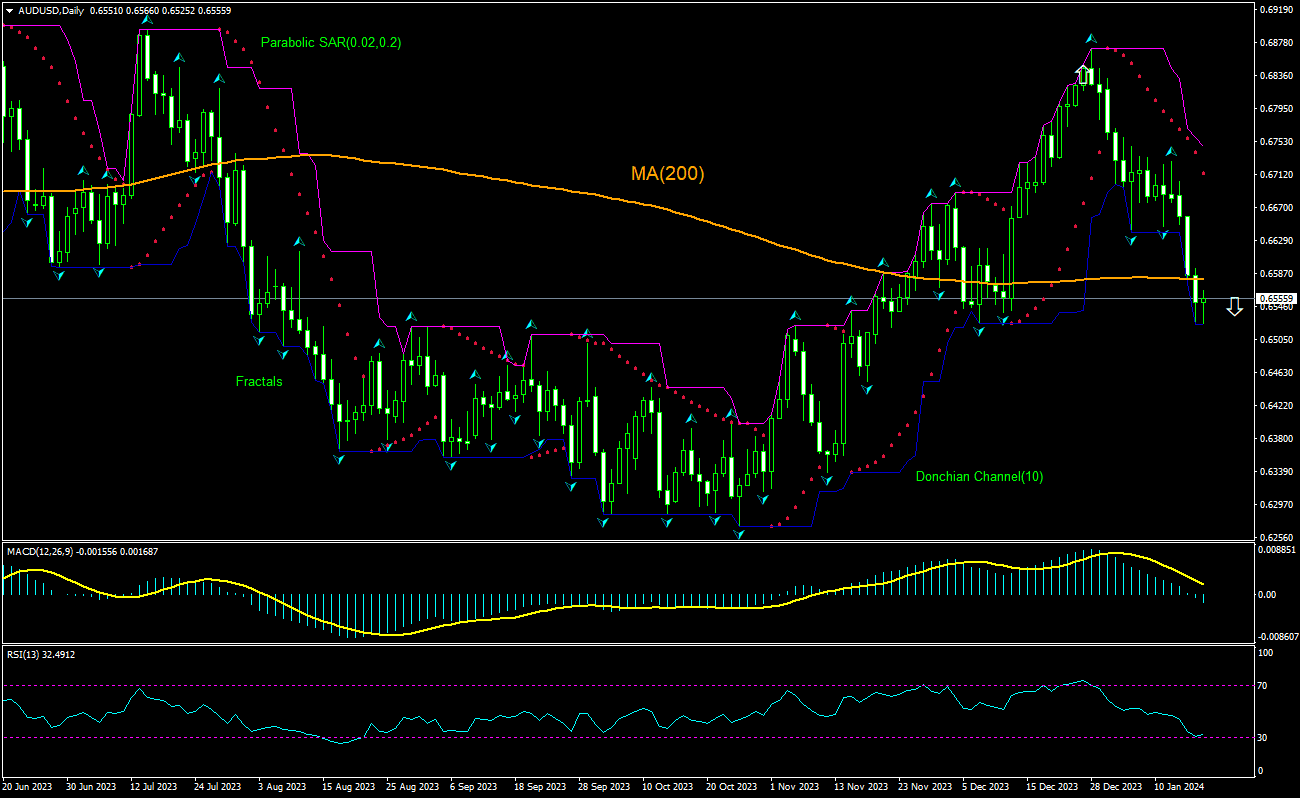
Task: Open the Donchian Channel(10) label options
Action: 979,477
